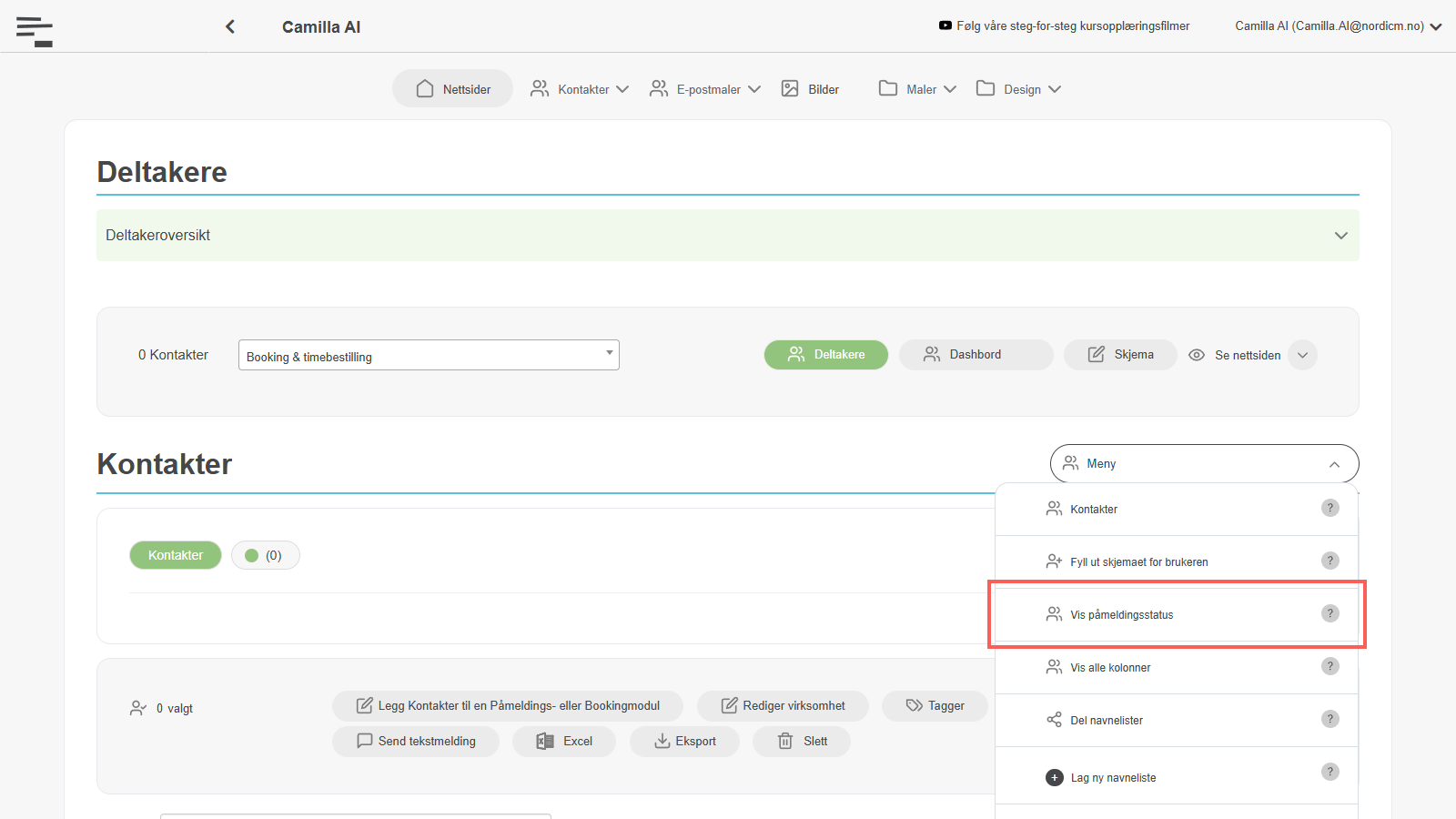Expand the Kontakter navigation dropdown
Image resolution: width=1456 pixels, height=819 pixels.
580,89
